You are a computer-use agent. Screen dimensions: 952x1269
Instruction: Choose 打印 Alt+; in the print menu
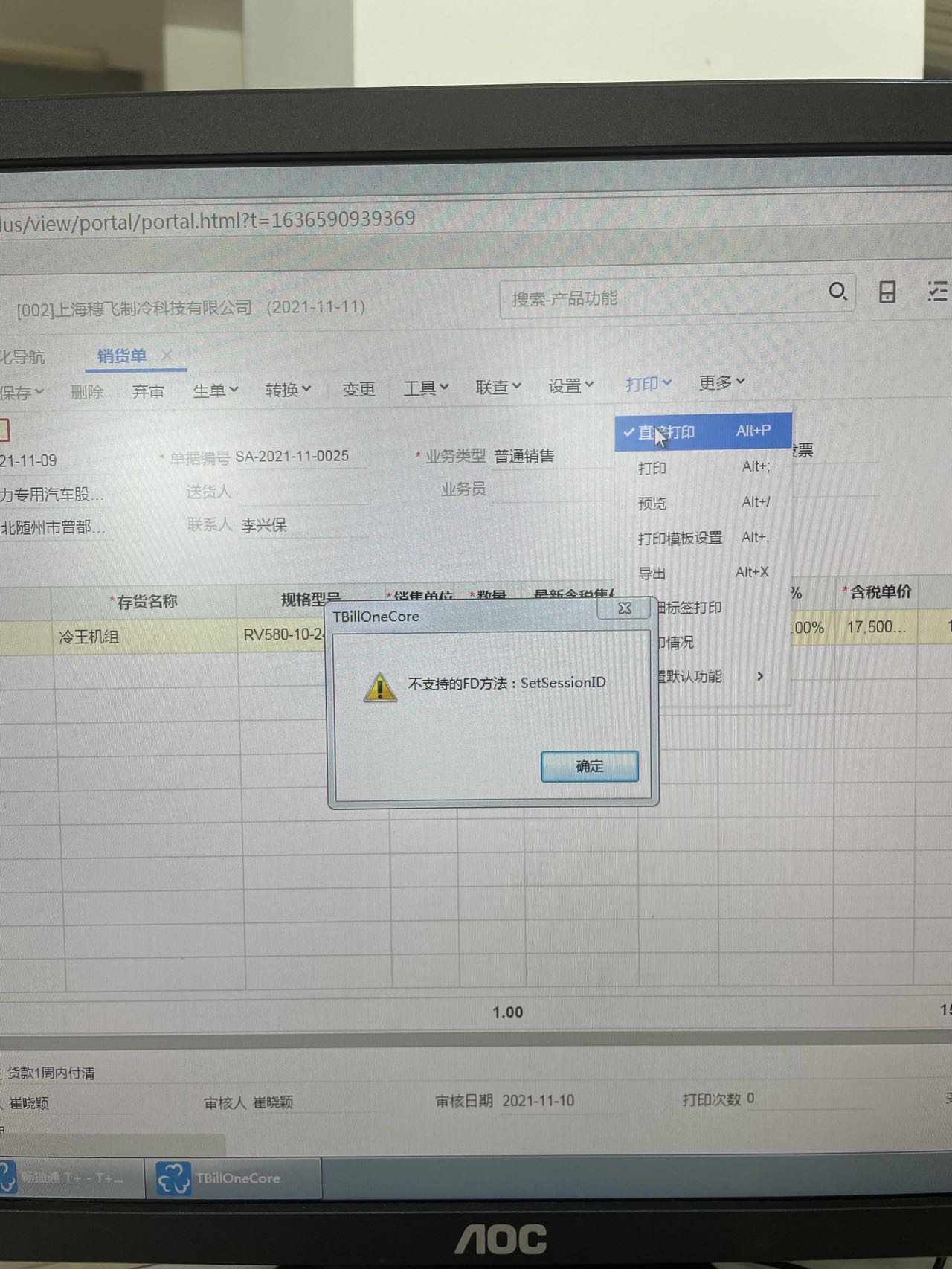click(x=703, y=468)
